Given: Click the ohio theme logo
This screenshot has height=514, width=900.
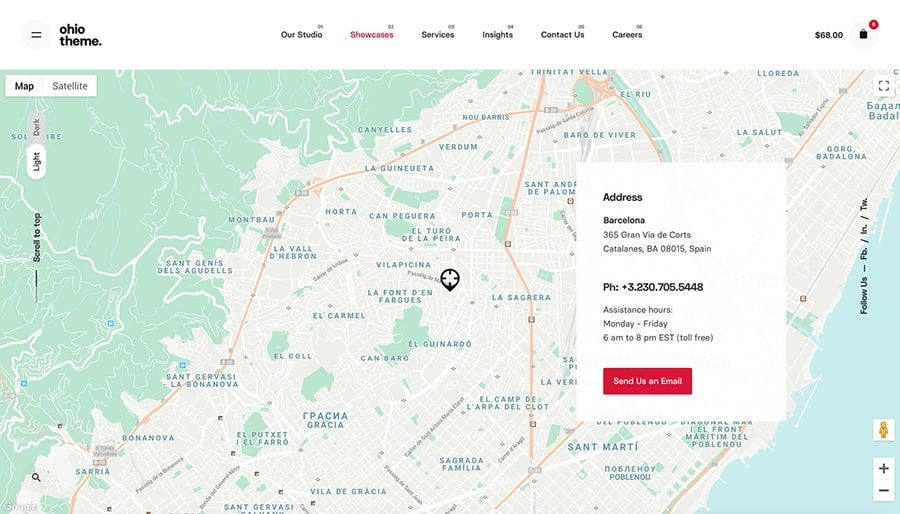Looking at the screenshot, I should 80,35.
